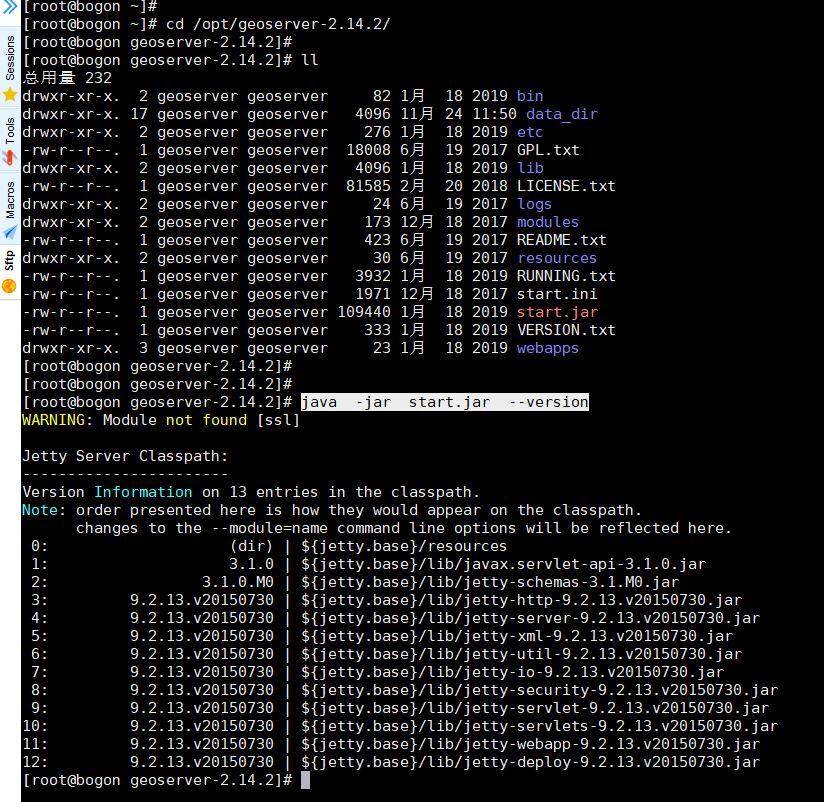Click the terminal cursor block at final prompt
Screen dimensions: 824x802
(x=305, y=780)
